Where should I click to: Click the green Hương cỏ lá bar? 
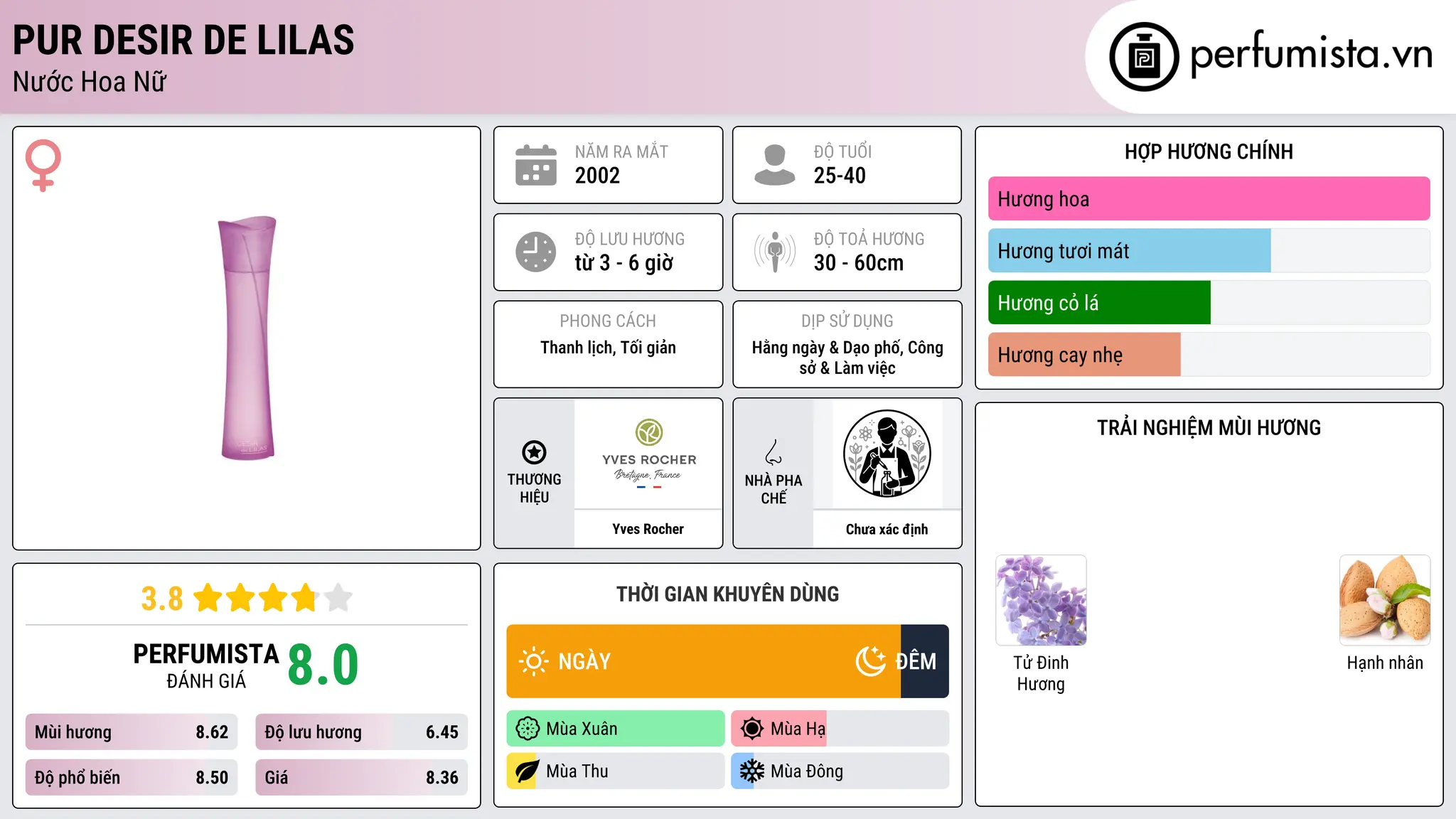pos(1099,303)
